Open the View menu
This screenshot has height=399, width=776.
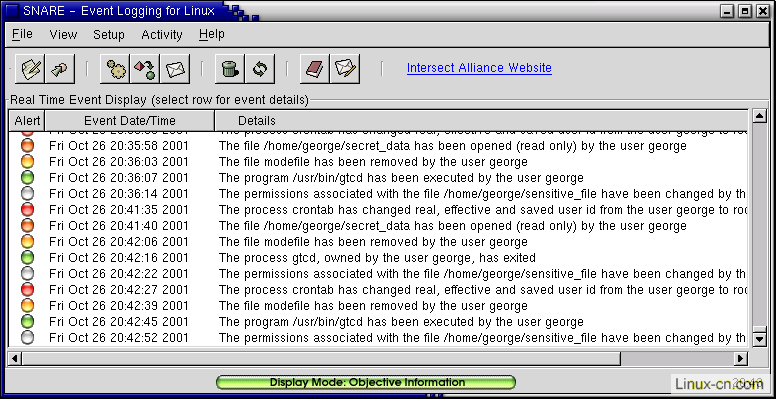click(x=63, y=35)
